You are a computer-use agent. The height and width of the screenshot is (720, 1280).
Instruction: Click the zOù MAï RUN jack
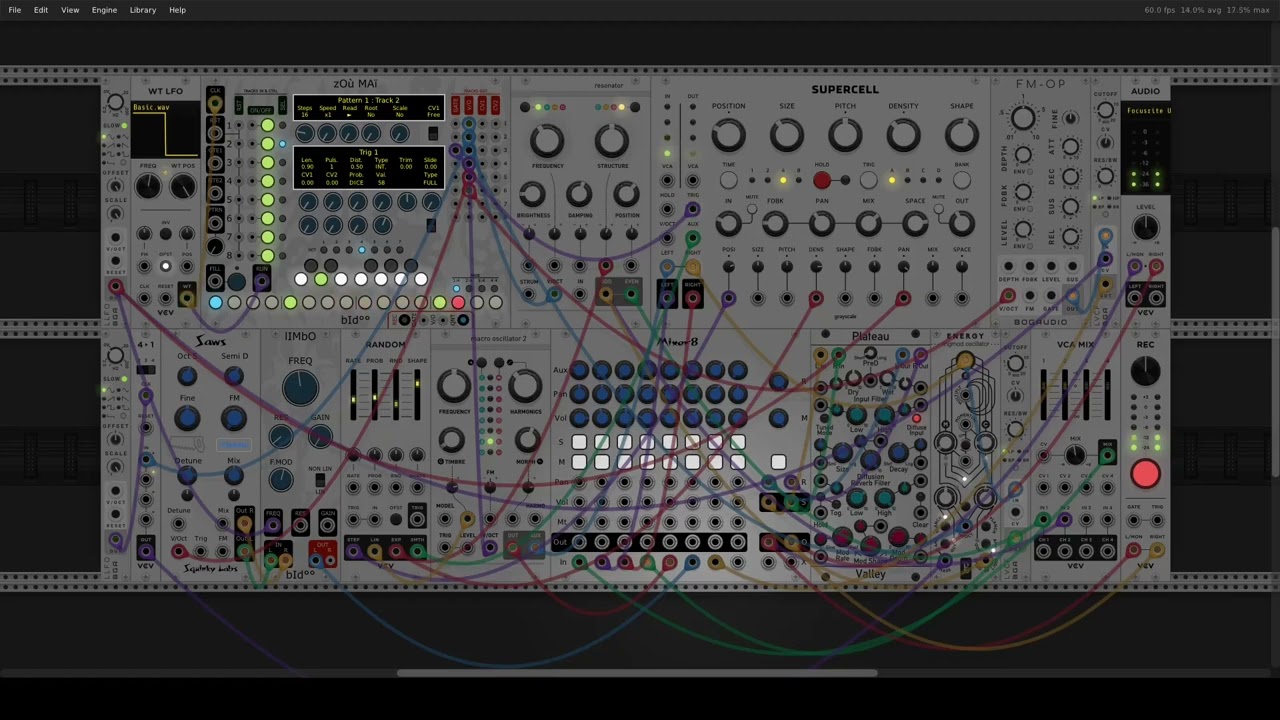(x=261, y=282)
